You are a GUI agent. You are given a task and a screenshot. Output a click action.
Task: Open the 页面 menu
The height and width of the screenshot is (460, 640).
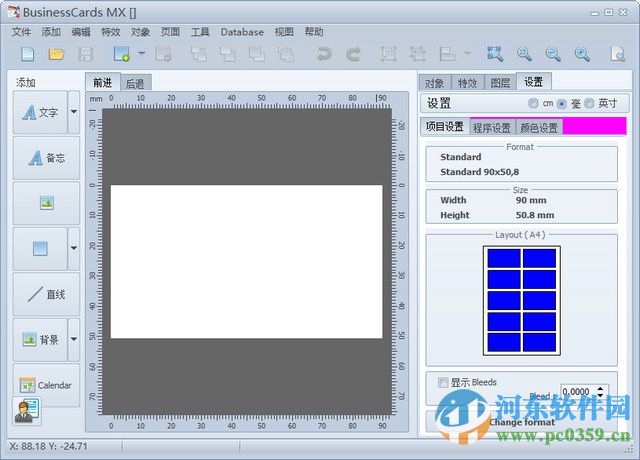(170, 32)
